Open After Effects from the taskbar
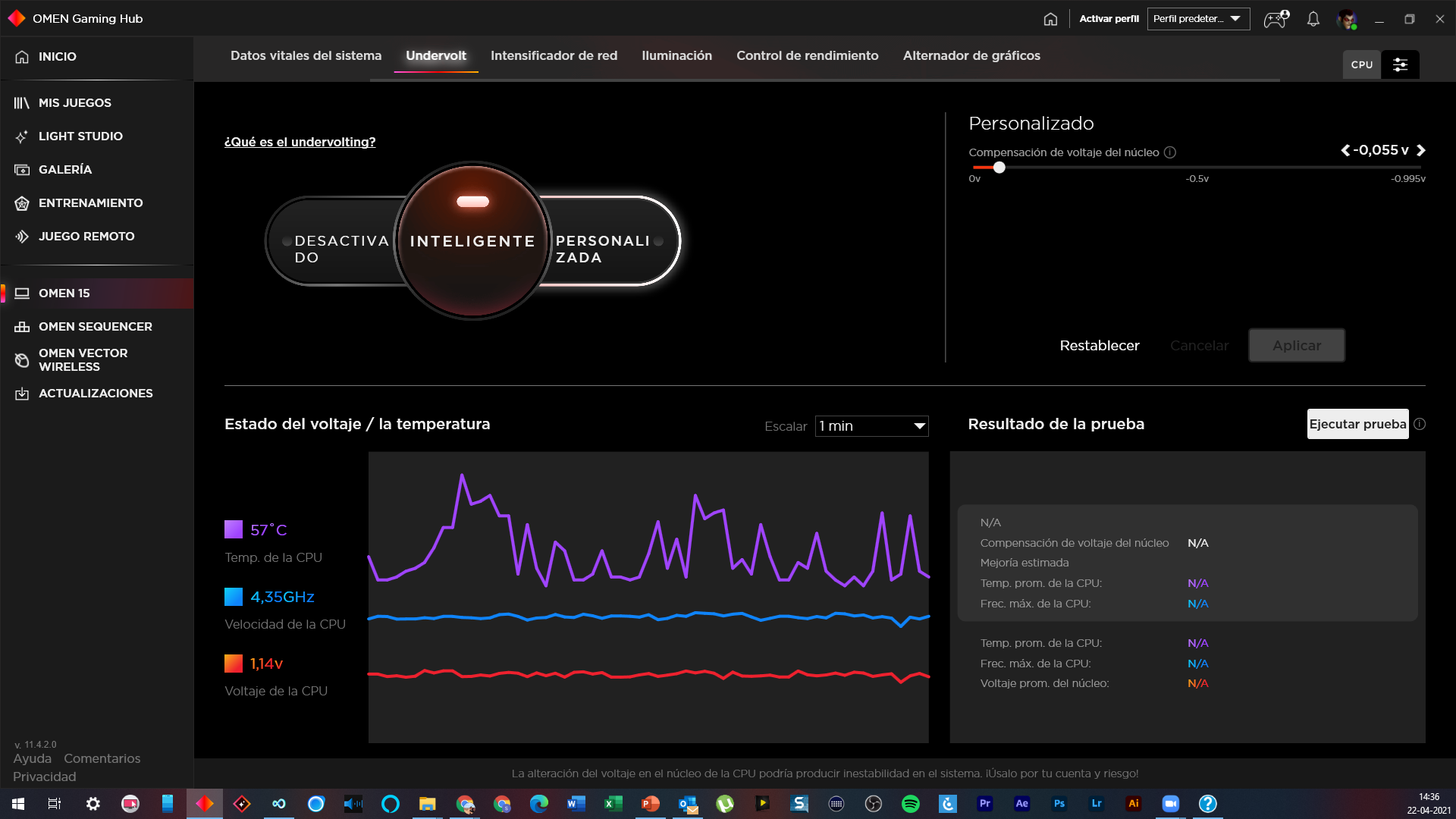 pyautogui.click(x=1022, y=804)
